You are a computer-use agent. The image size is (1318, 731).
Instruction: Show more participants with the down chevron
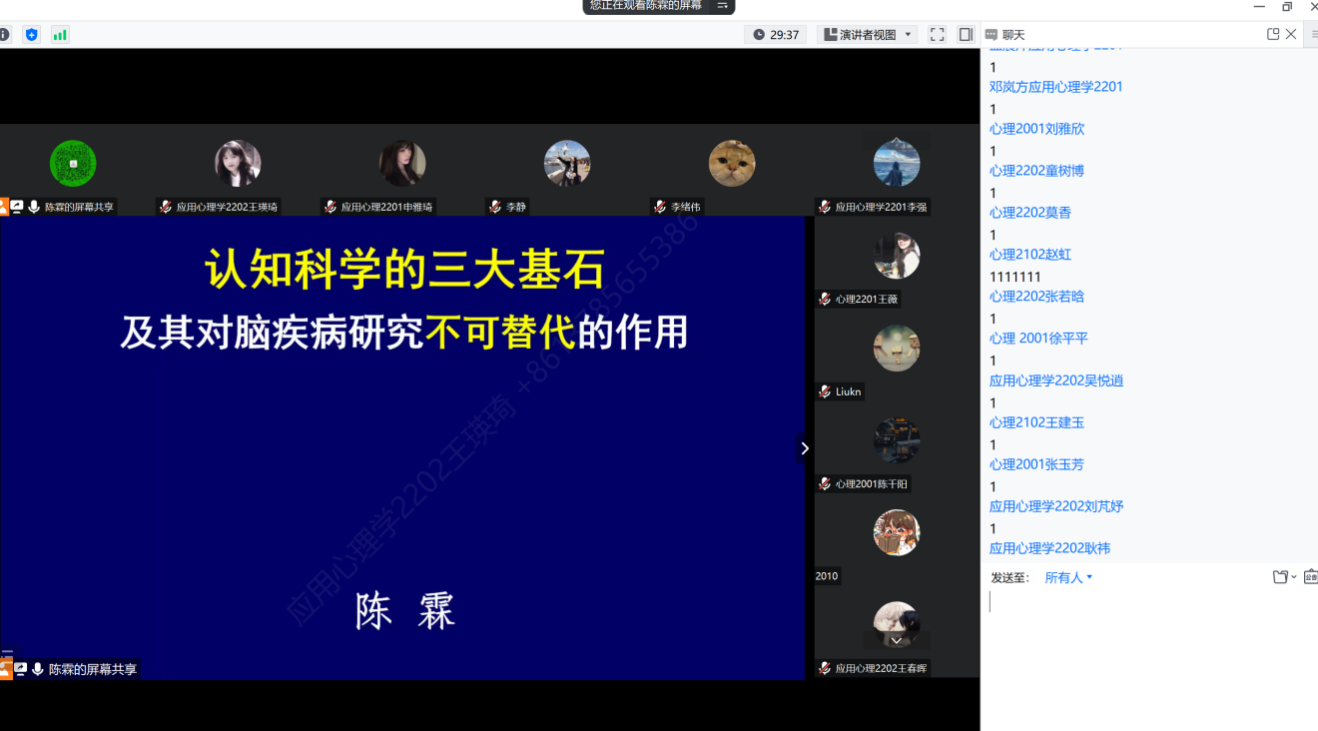click(896, 640)
